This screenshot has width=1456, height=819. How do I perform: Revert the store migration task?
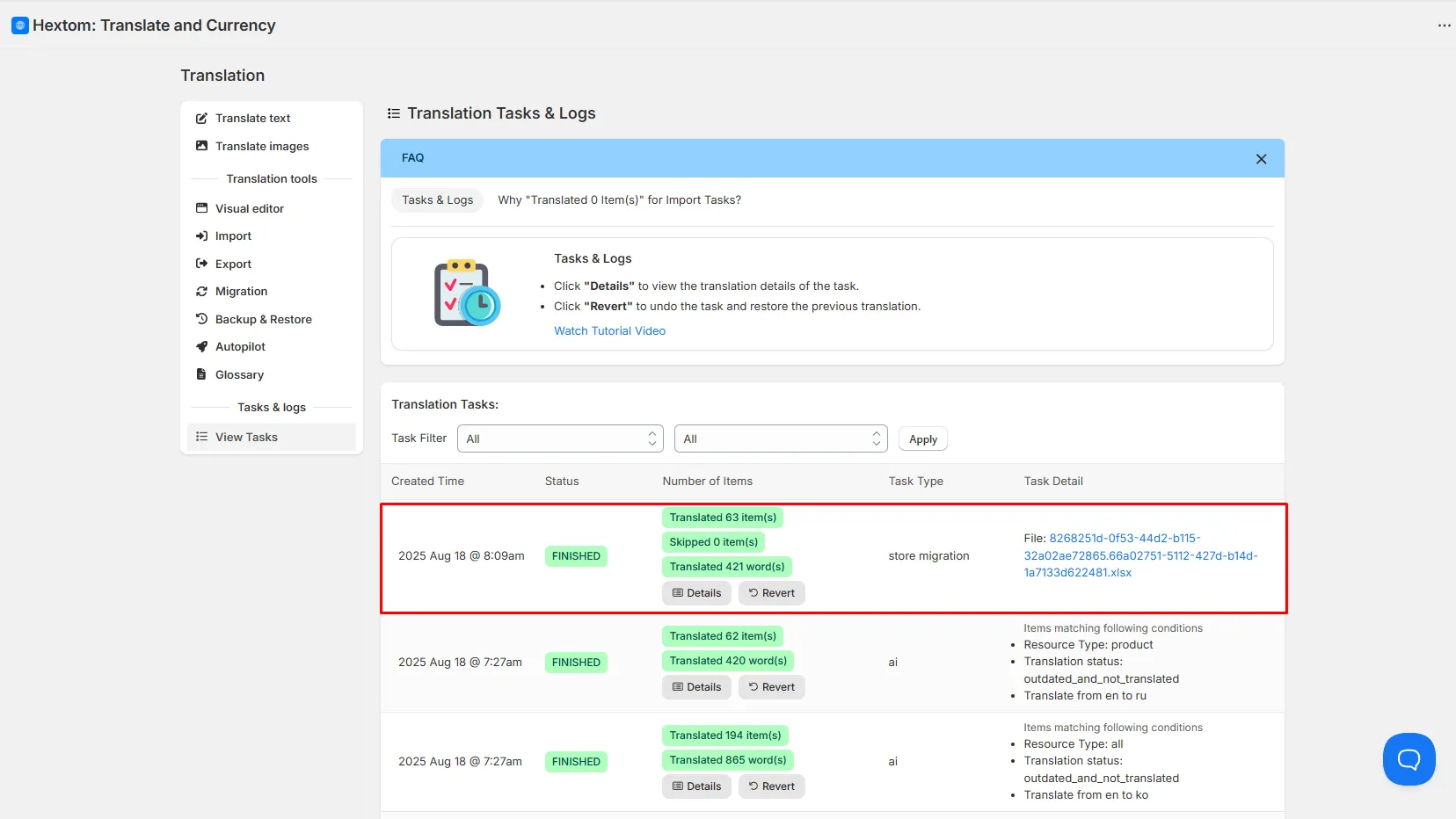click(x=771, y=593)
